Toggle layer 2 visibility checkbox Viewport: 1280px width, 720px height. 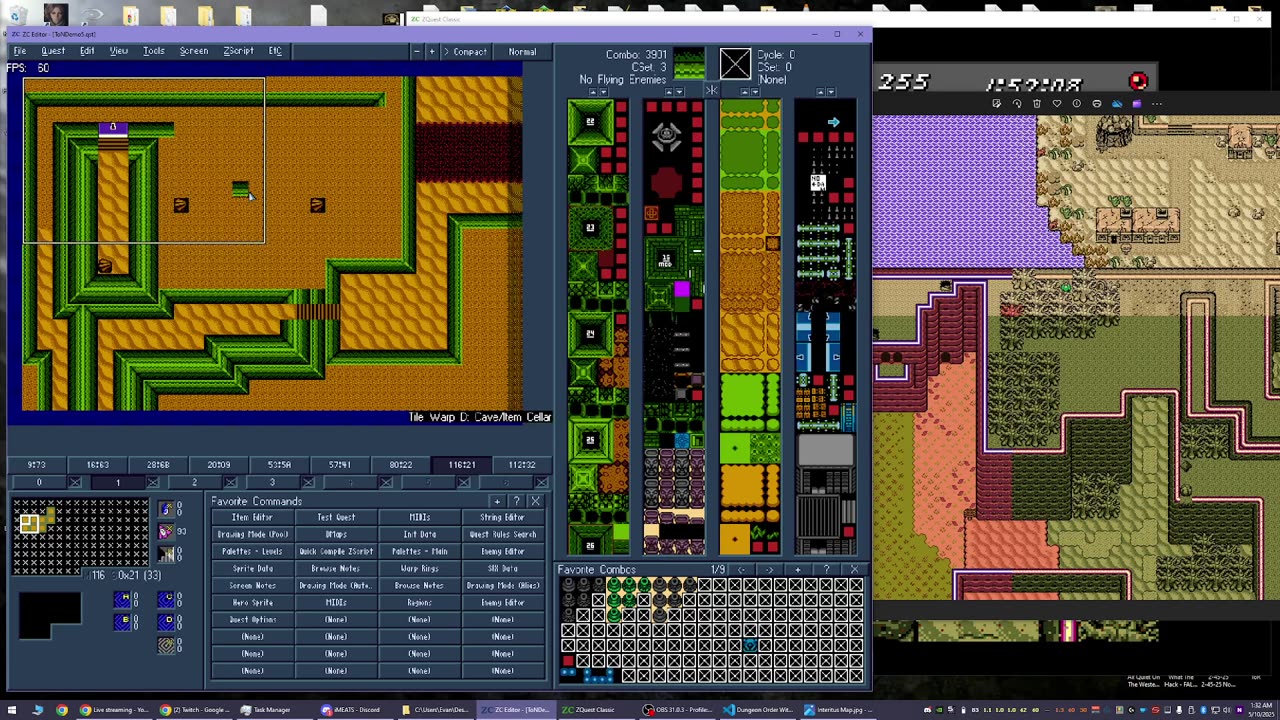point(231,482)
